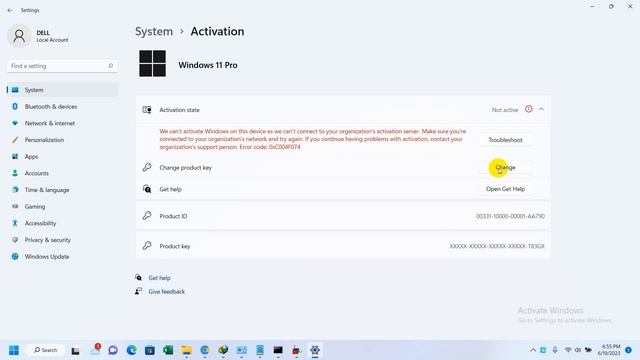Open Time & language settings
Image resolution: width=640 pixels, height=360 pixels.
click(62, 190)
